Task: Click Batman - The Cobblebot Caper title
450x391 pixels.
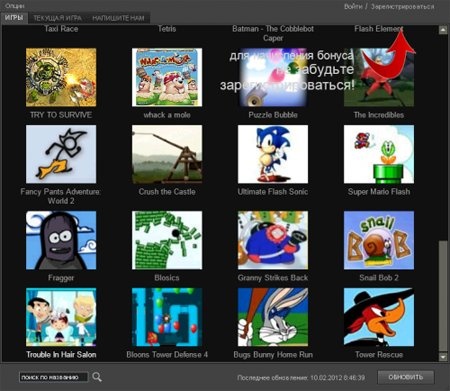Action: pyautogui.click(x=273, y=33)
